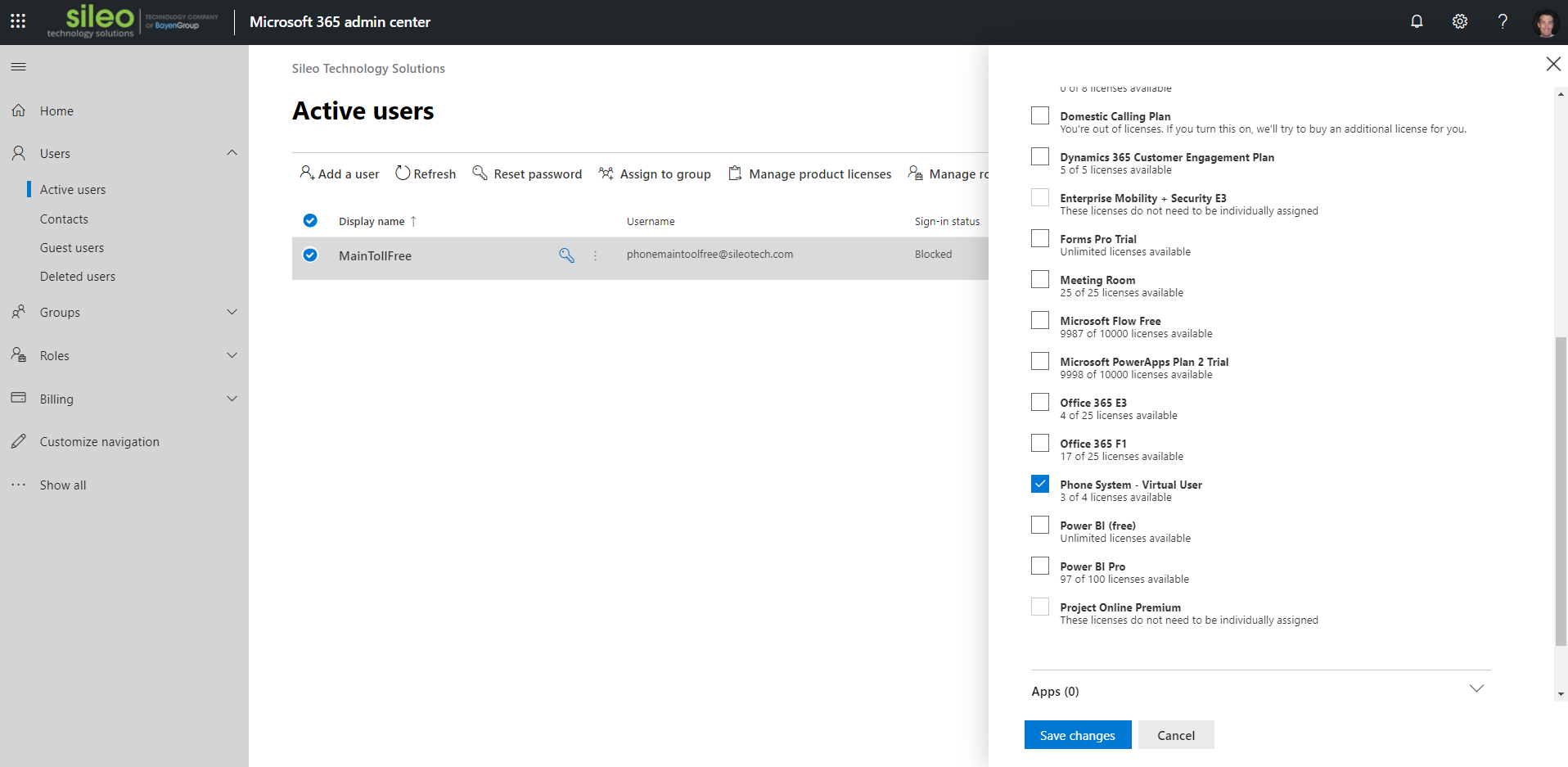The height and width of the screenshot is (767, 1568).
Task: Open Contacts in sidebar
Action: click(64, 219)
